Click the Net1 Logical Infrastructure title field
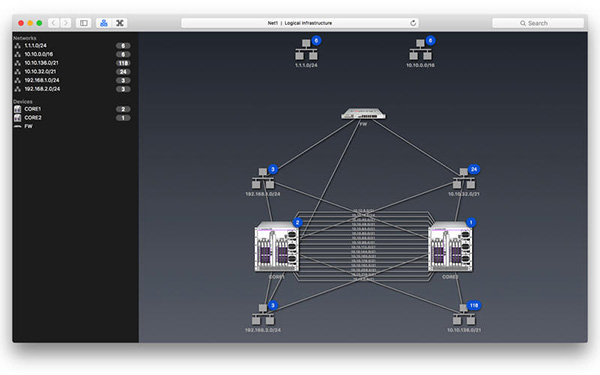Viewport: 600px width, 375px height. coord(300,23)
